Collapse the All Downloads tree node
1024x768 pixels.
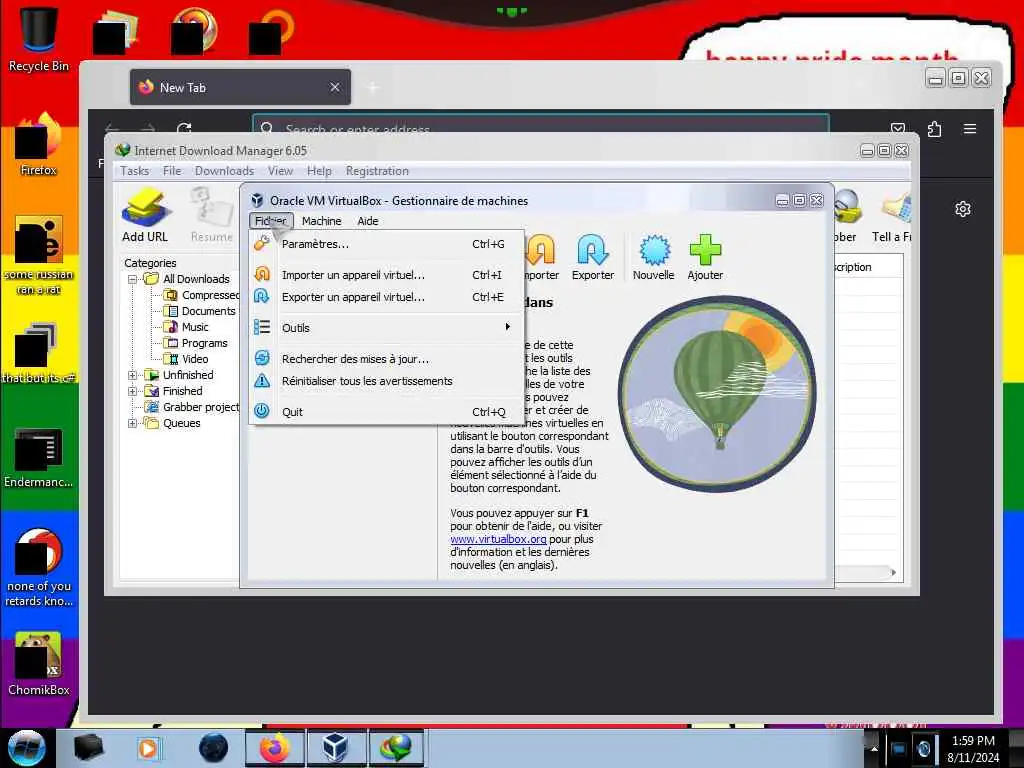(133, 279)
